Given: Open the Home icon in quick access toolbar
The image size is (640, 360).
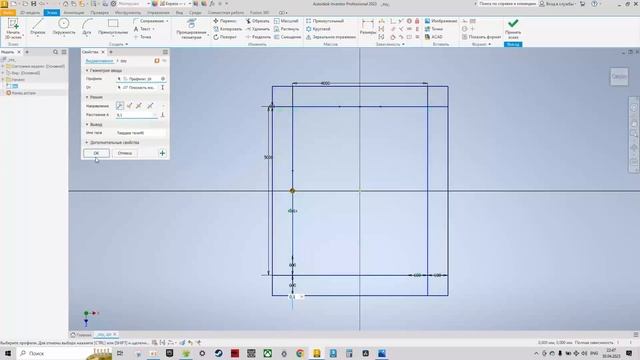Looking at the screenshot, I should (65, 4).
